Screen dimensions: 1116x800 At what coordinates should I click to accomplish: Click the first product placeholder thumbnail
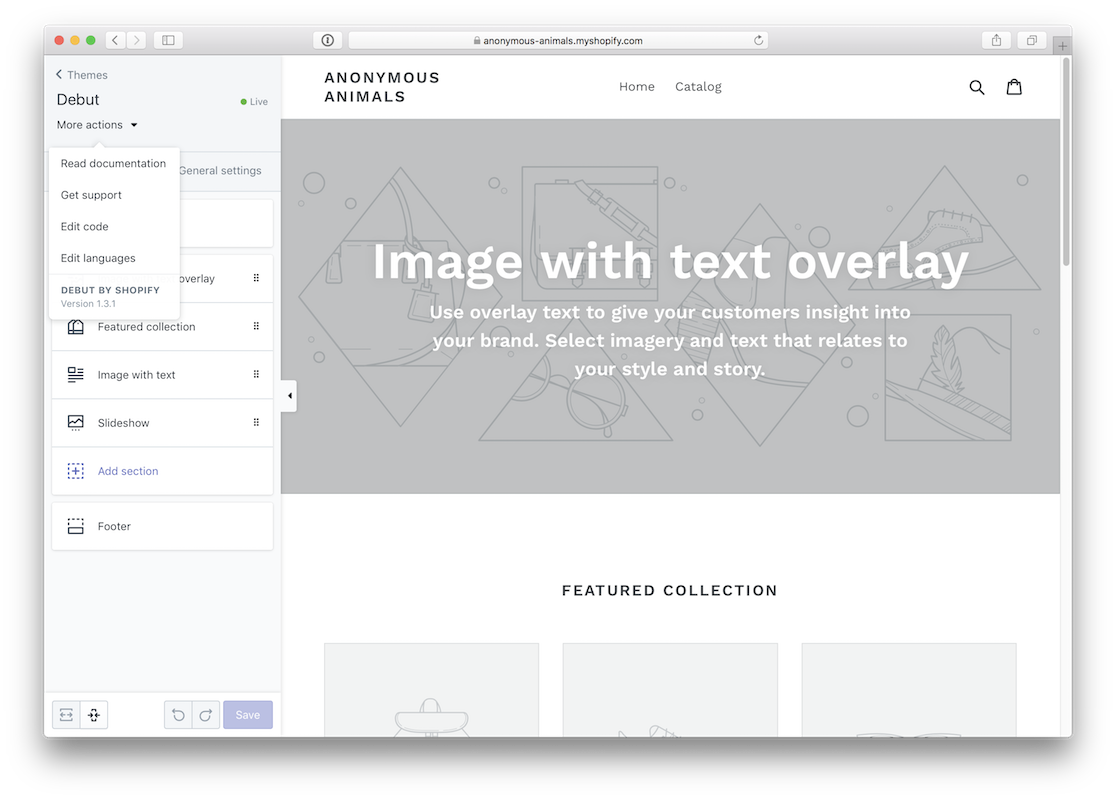pos(431,690)
